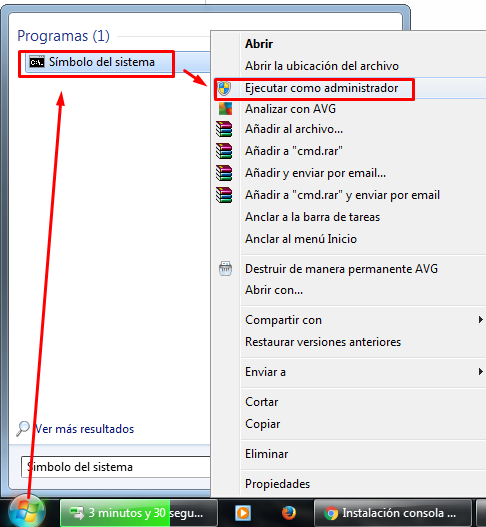
Task: Expand the Compartir con submenu arrow
Action: [481, 320]
